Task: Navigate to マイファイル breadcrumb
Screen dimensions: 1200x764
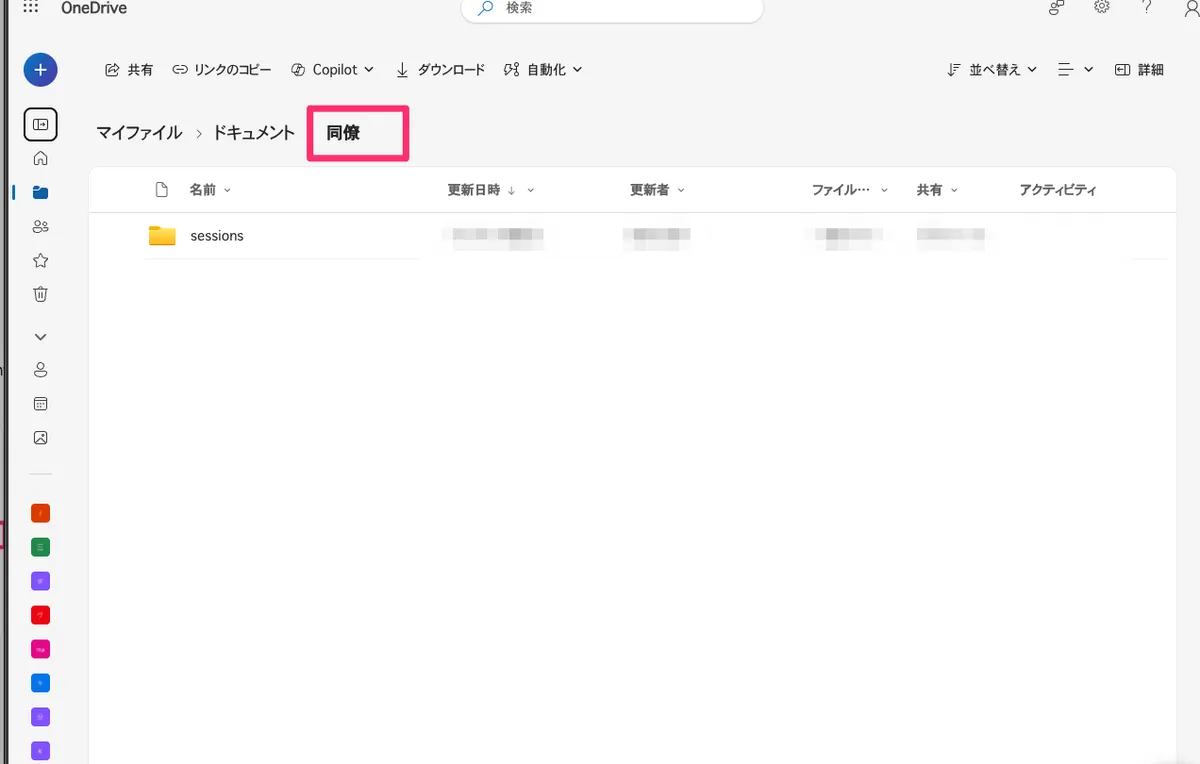Action: click(x=139, y=133)
